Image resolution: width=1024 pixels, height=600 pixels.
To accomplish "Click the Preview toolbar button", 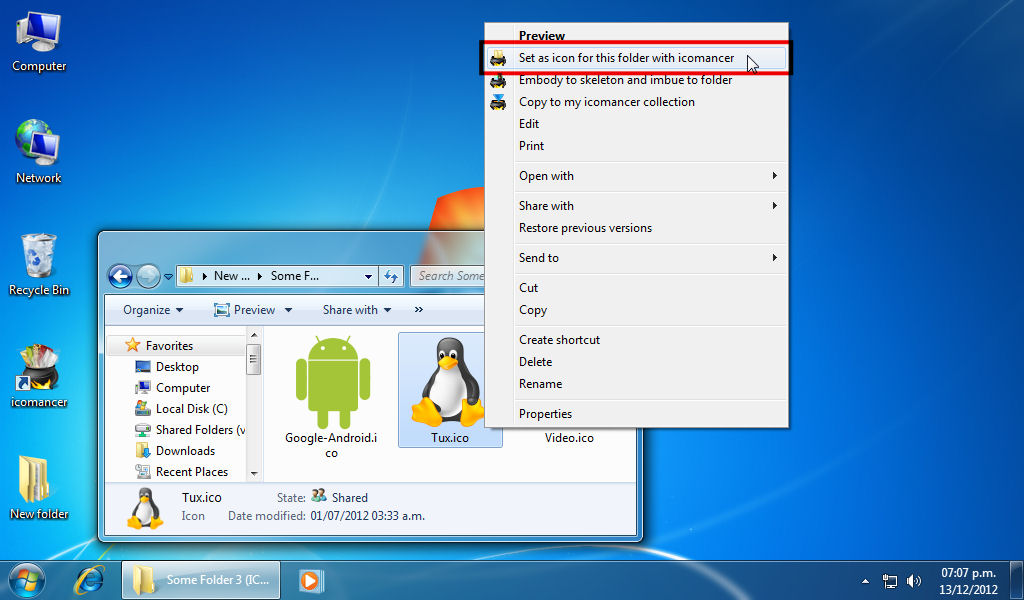I will pos(246,310).
